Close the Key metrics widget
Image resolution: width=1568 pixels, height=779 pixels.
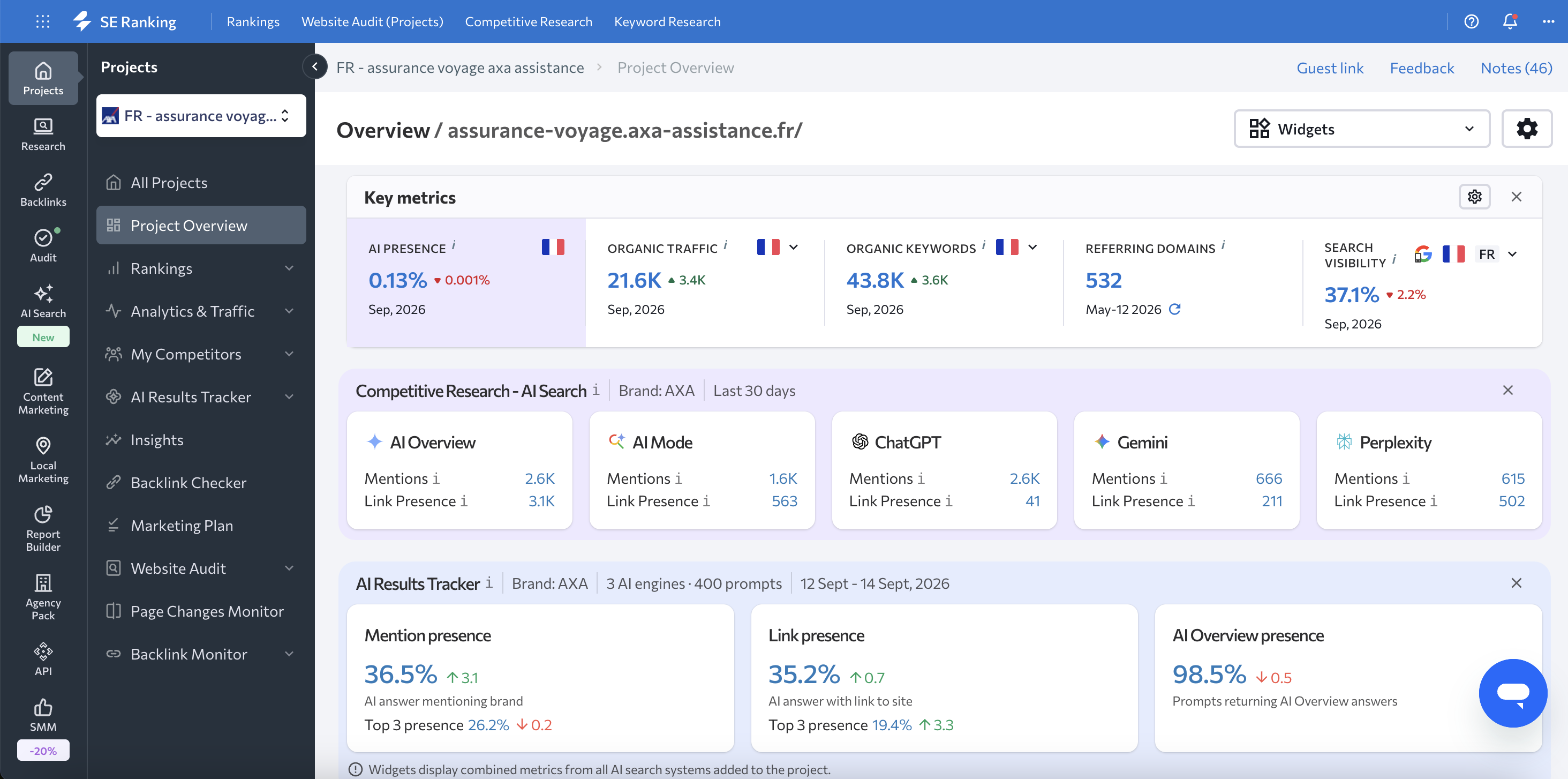(1516, 197)
